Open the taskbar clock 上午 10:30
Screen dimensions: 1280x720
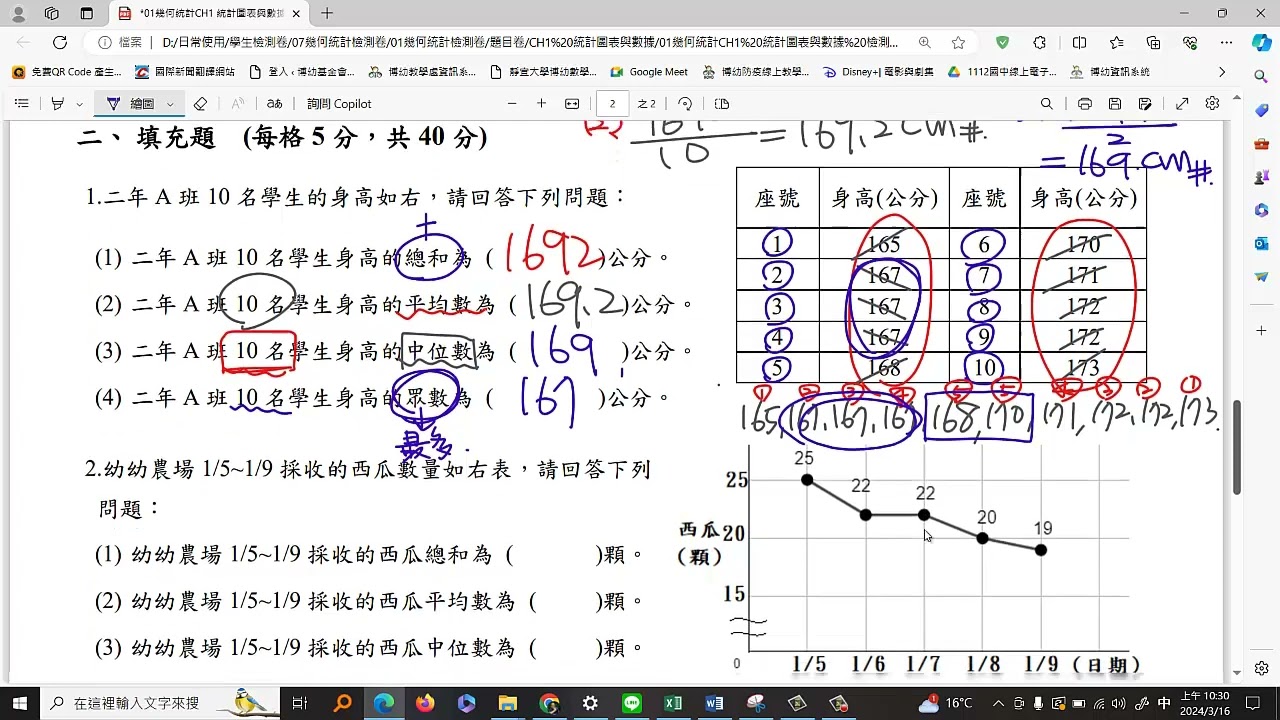coord(1204,703)
